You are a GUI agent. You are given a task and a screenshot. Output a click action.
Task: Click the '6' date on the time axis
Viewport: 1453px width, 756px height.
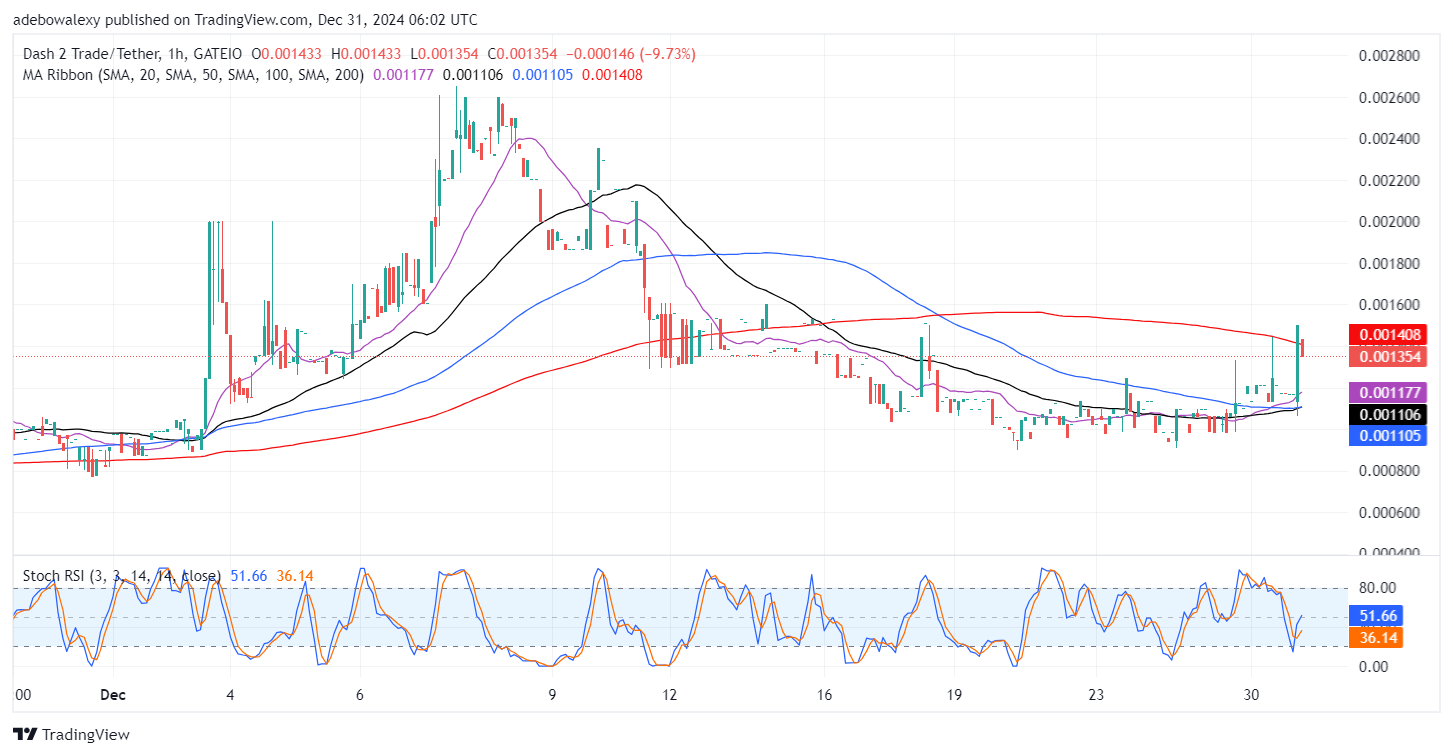click(359, 693)
